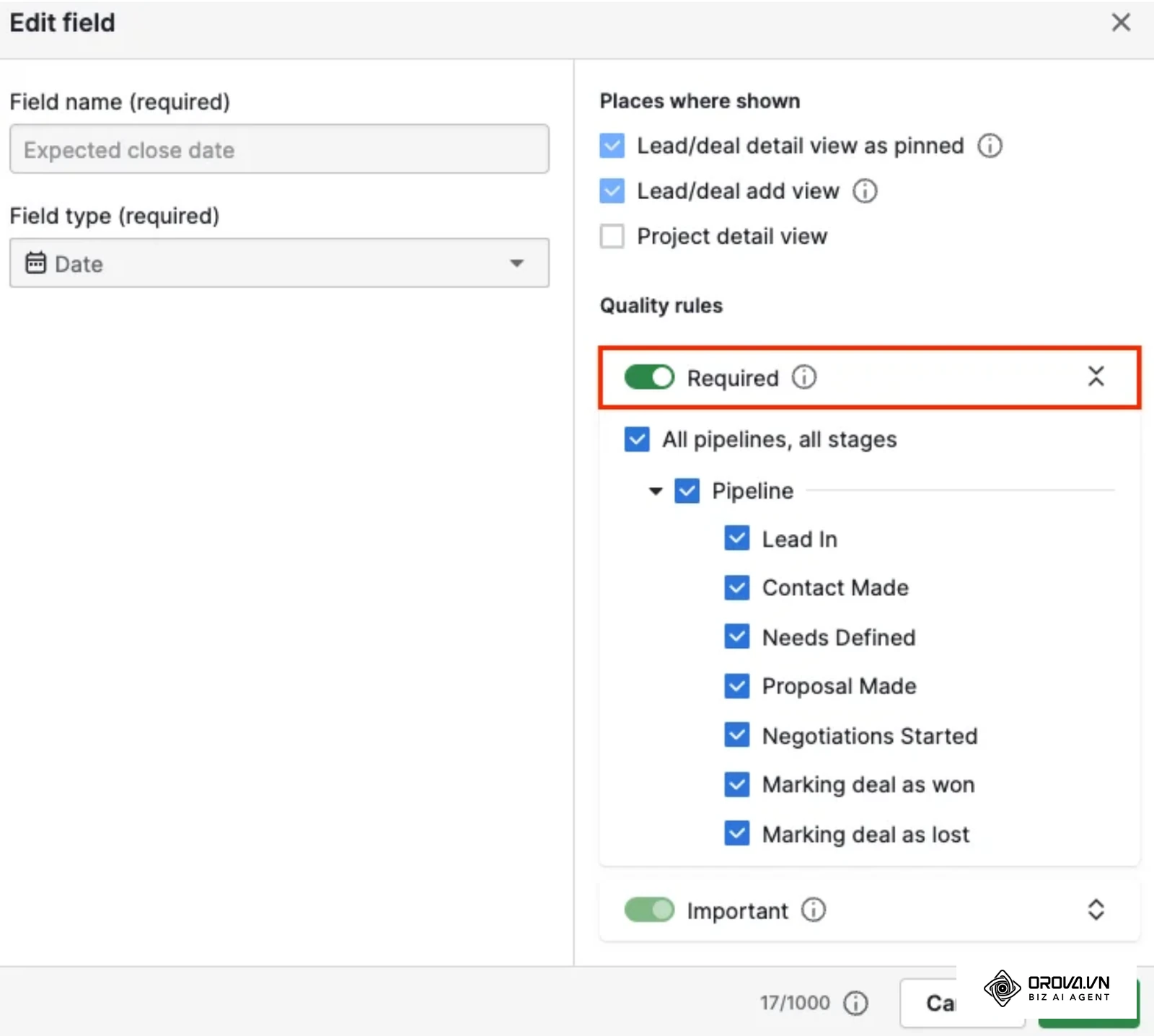Uncheck the Proposal Made stage
This screenshot has height=1036, width=1154.
tap(737, 685)
